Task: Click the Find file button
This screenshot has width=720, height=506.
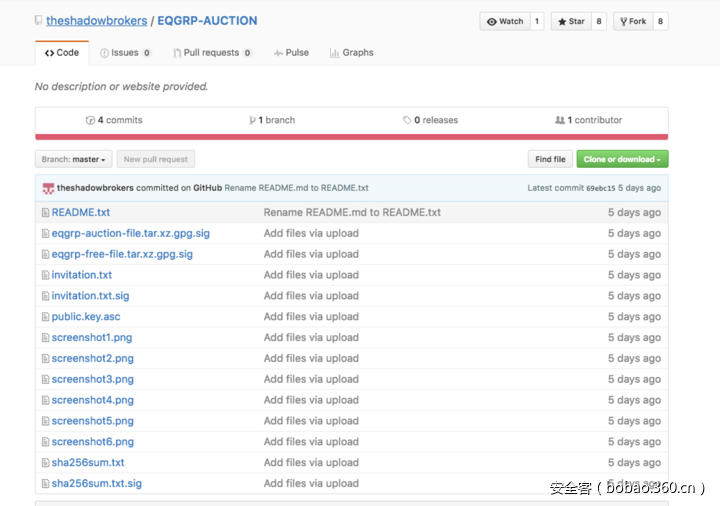Action: pos(550,159)
